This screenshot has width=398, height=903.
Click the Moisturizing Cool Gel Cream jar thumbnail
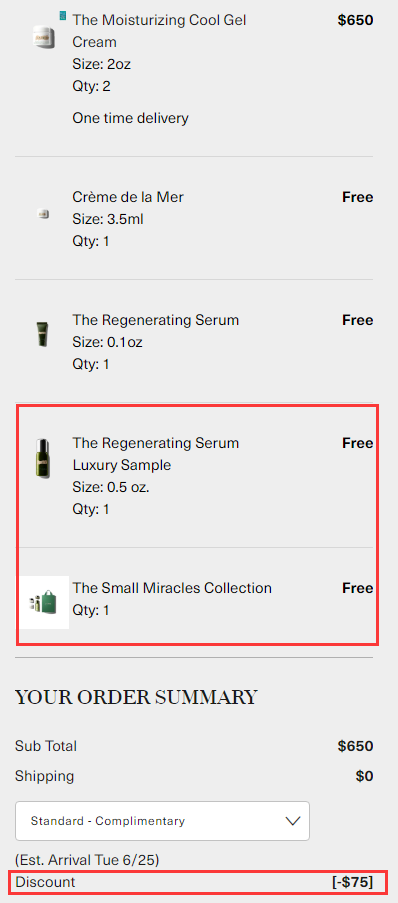coord(44,38)
